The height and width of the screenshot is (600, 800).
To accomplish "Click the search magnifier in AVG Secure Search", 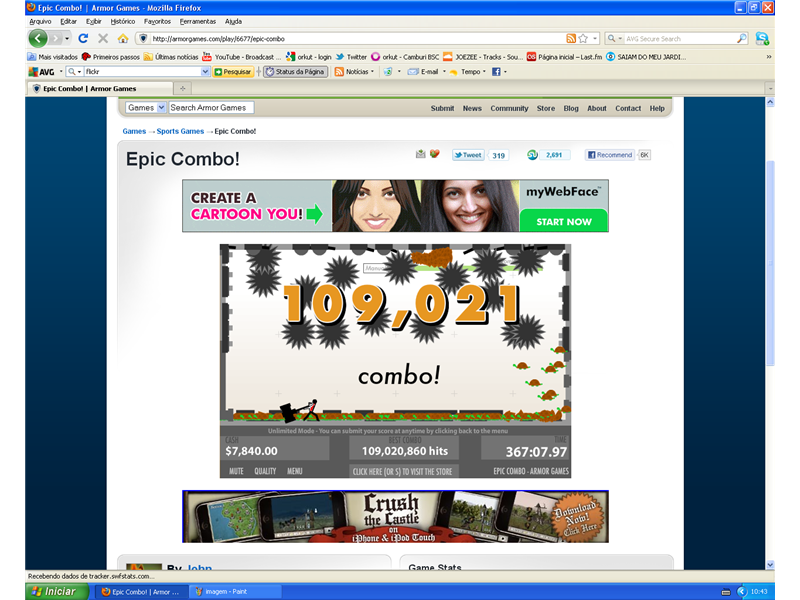I will coord(742,38).
